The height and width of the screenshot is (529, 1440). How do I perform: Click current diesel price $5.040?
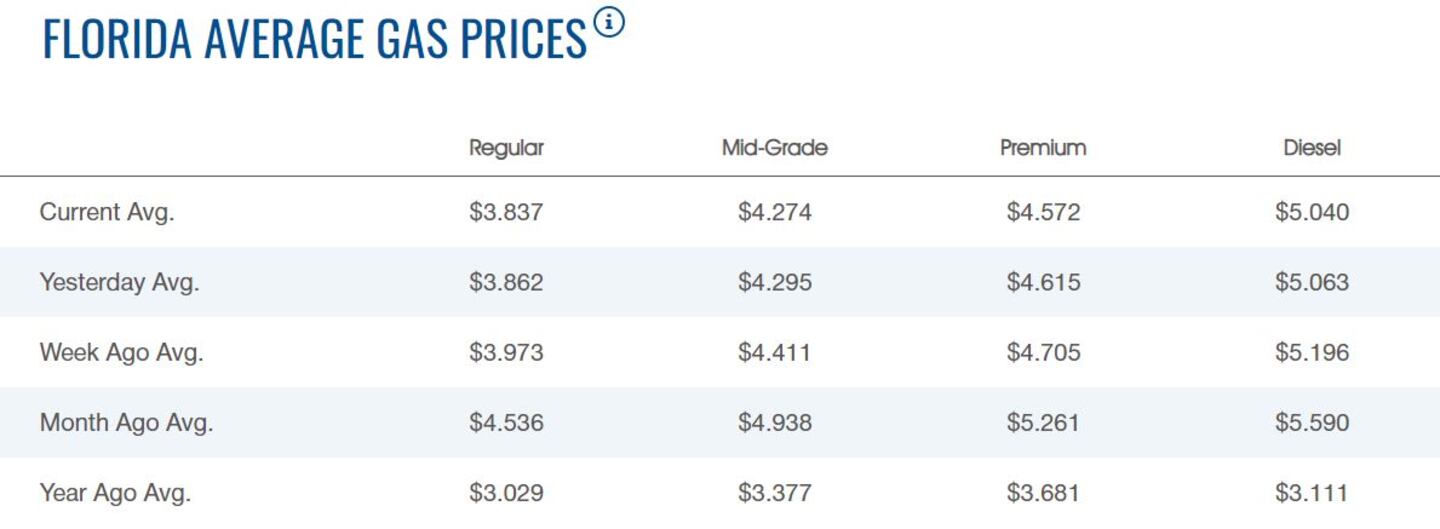click(x=1312, y=212)
